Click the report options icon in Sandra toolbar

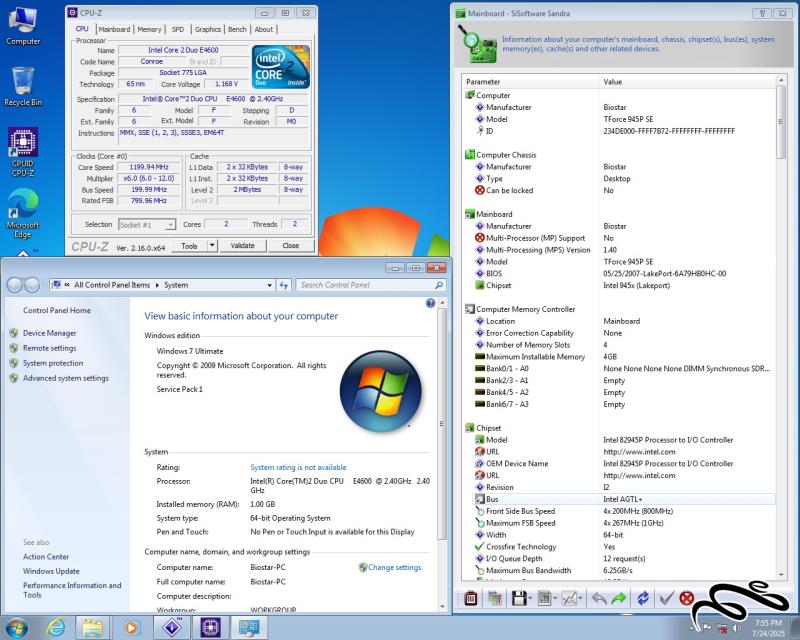click(x=544, y=598)
